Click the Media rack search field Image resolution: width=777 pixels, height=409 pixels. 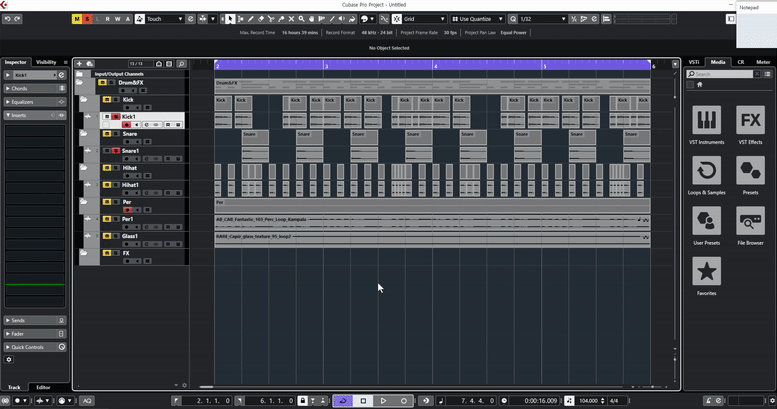722,74
